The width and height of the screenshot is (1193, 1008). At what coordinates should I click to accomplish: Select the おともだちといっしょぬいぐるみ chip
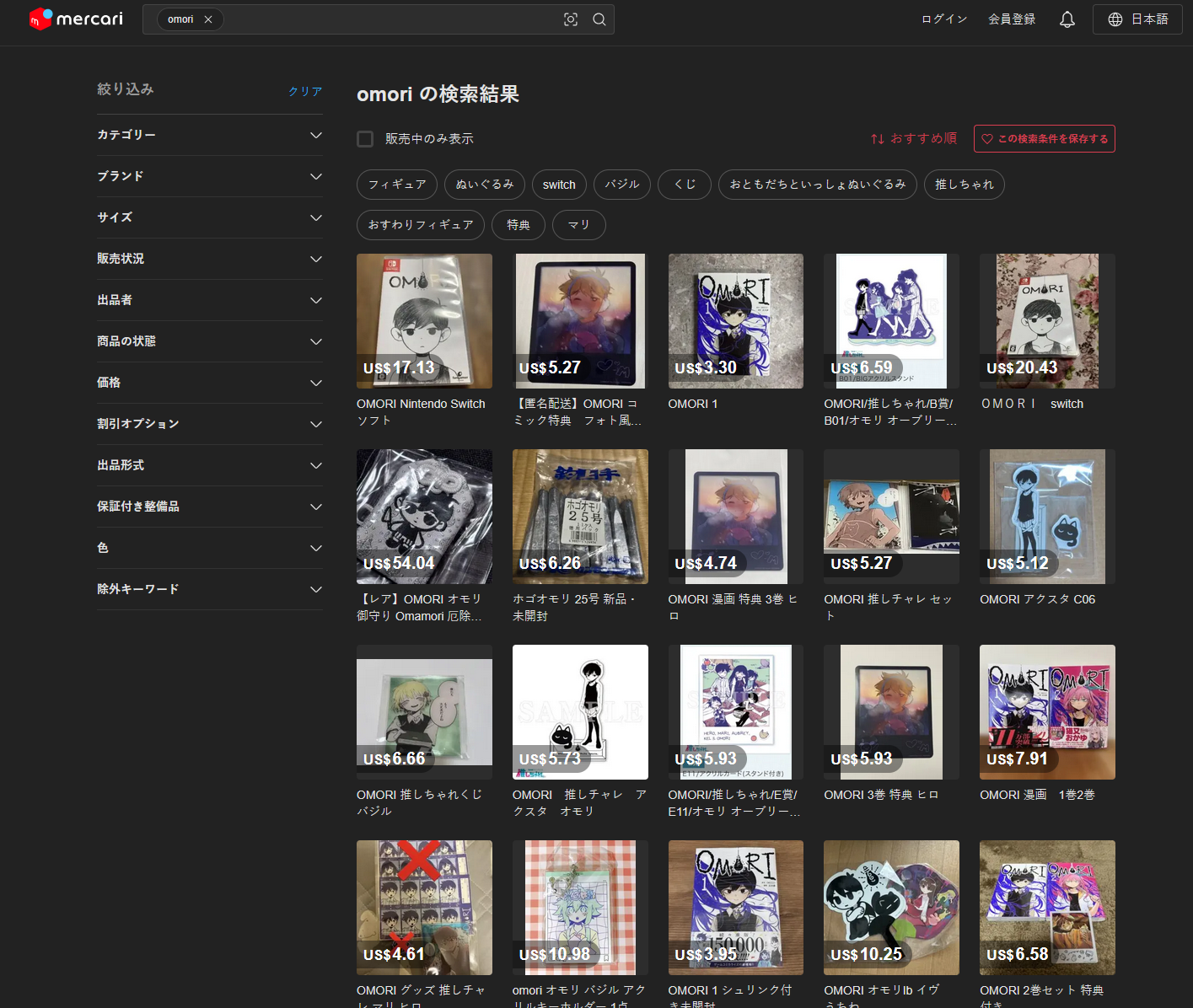click(x=818, y=185)
